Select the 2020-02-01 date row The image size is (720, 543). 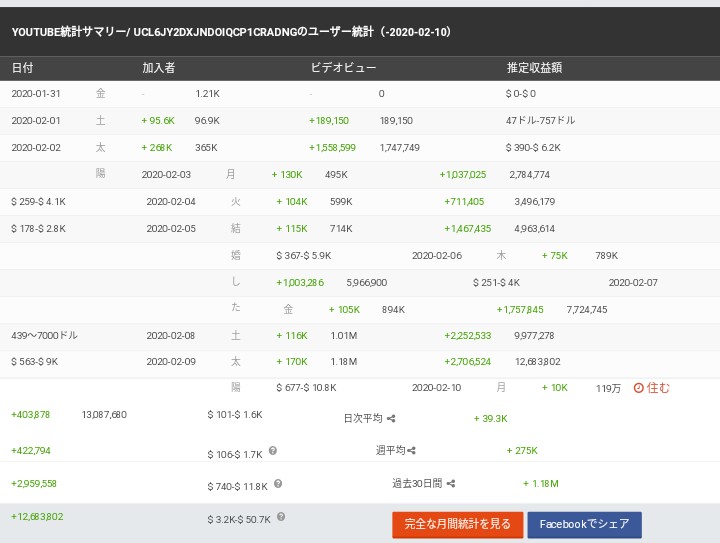pyautogui.click(x=360, y=121)
